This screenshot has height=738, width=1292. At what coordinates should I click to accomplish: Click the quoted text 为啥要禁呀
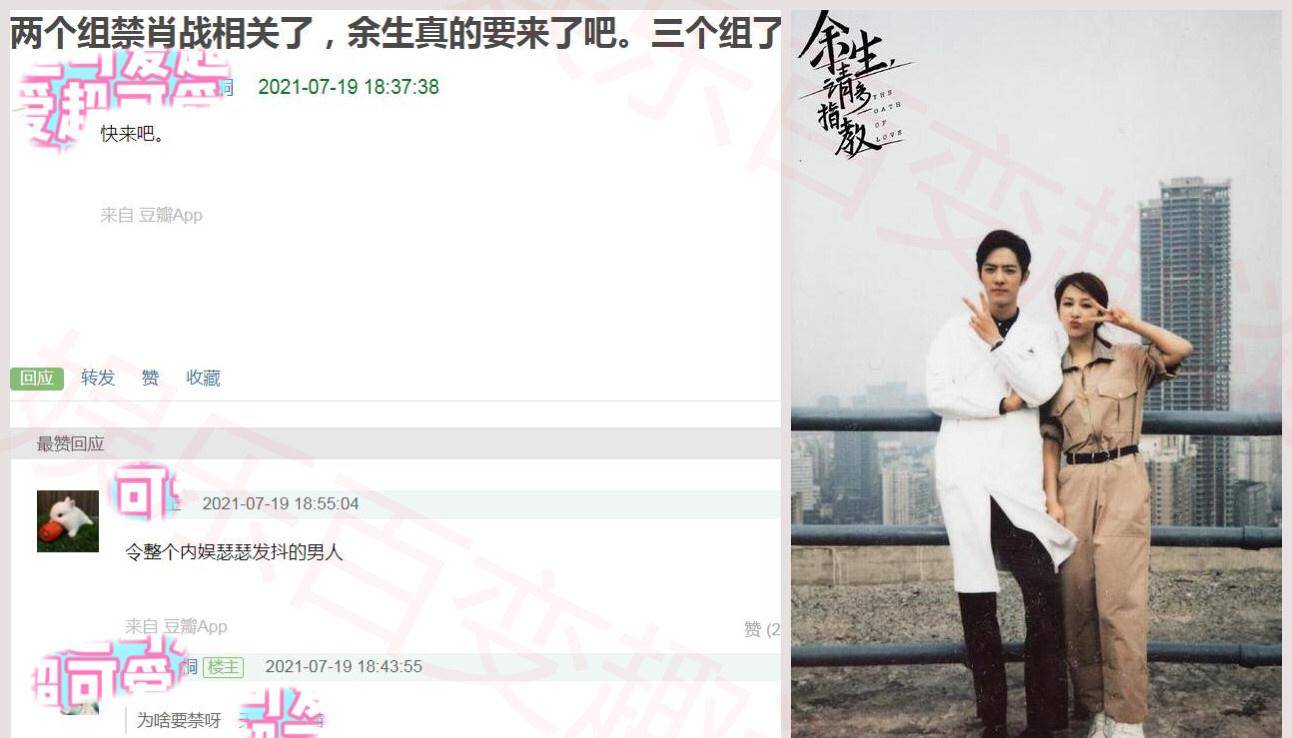point(179,720)
